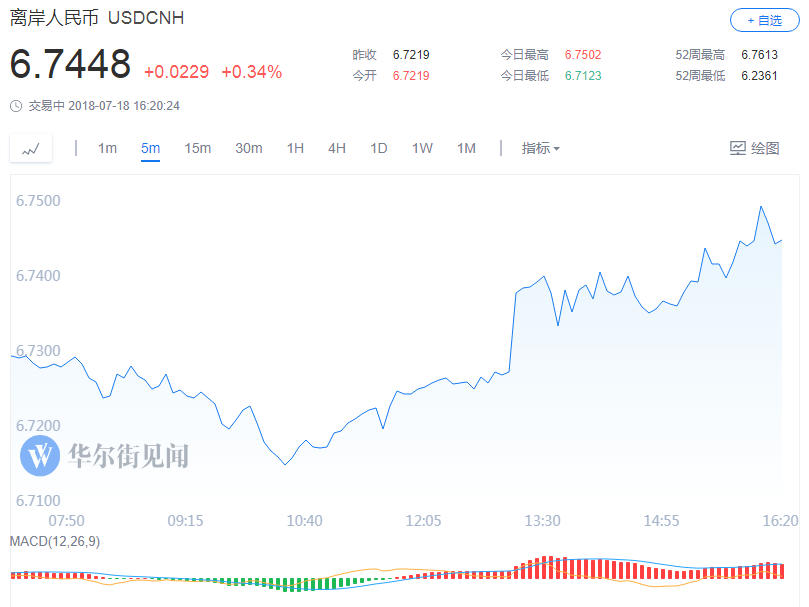Screen dimensions: 809x607
Task: Click the clock icon beside trading time
Action: click(15, 105)
